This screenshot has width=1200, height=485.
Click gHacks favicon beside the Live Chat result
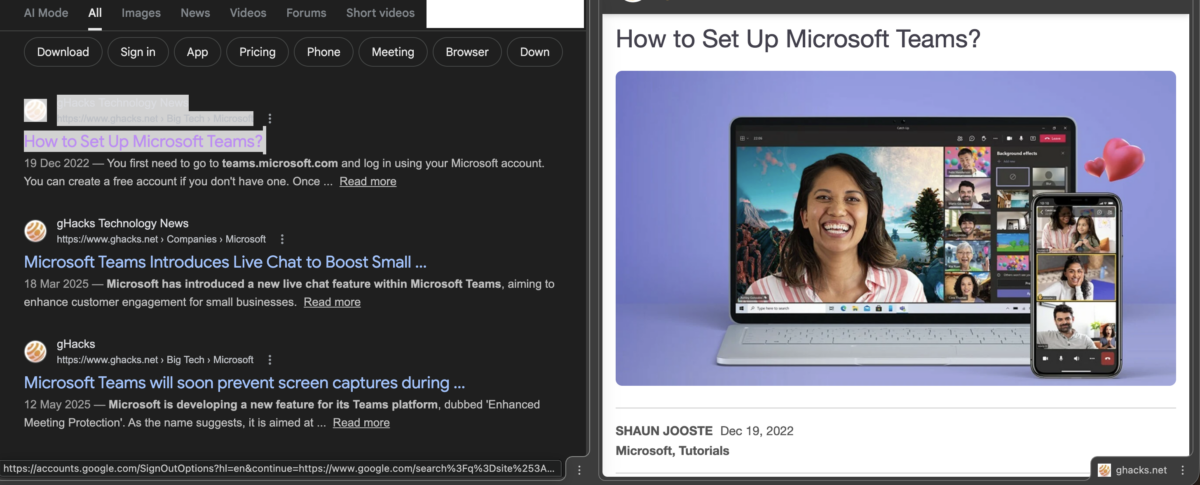click(35, 231)
